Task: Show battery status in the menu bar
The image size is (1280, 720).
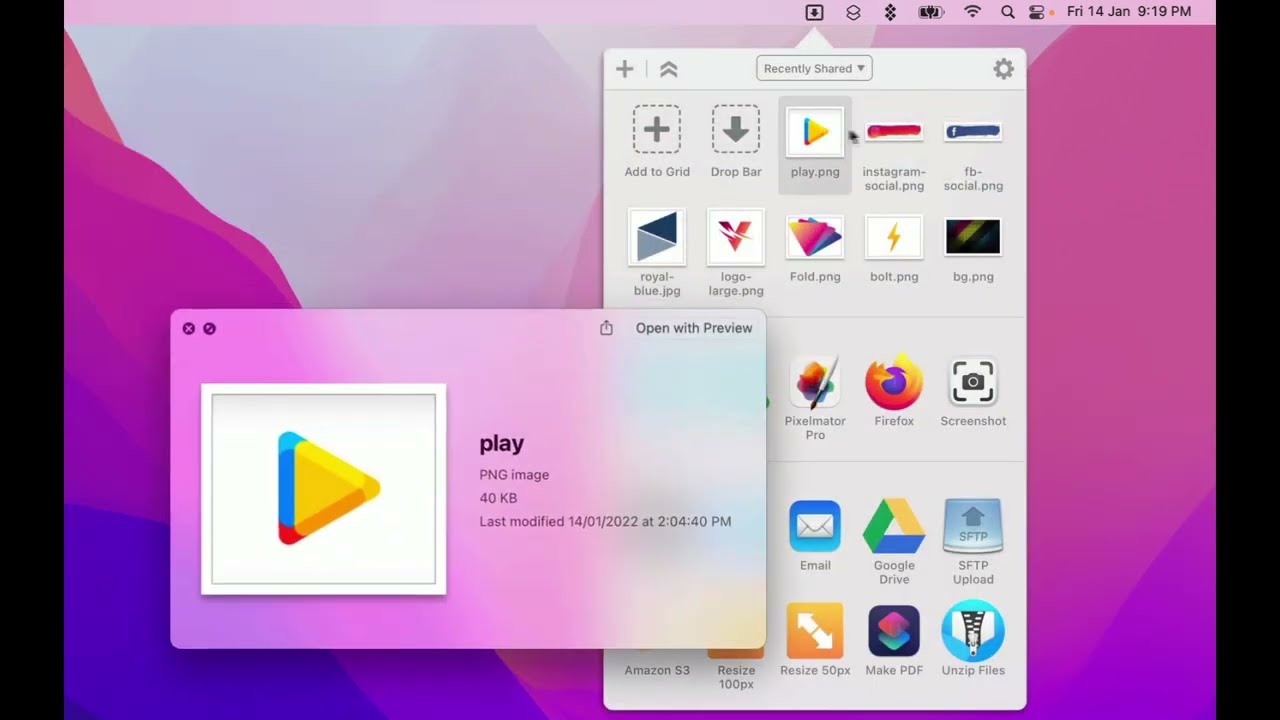Action: [x=931, y=12]
